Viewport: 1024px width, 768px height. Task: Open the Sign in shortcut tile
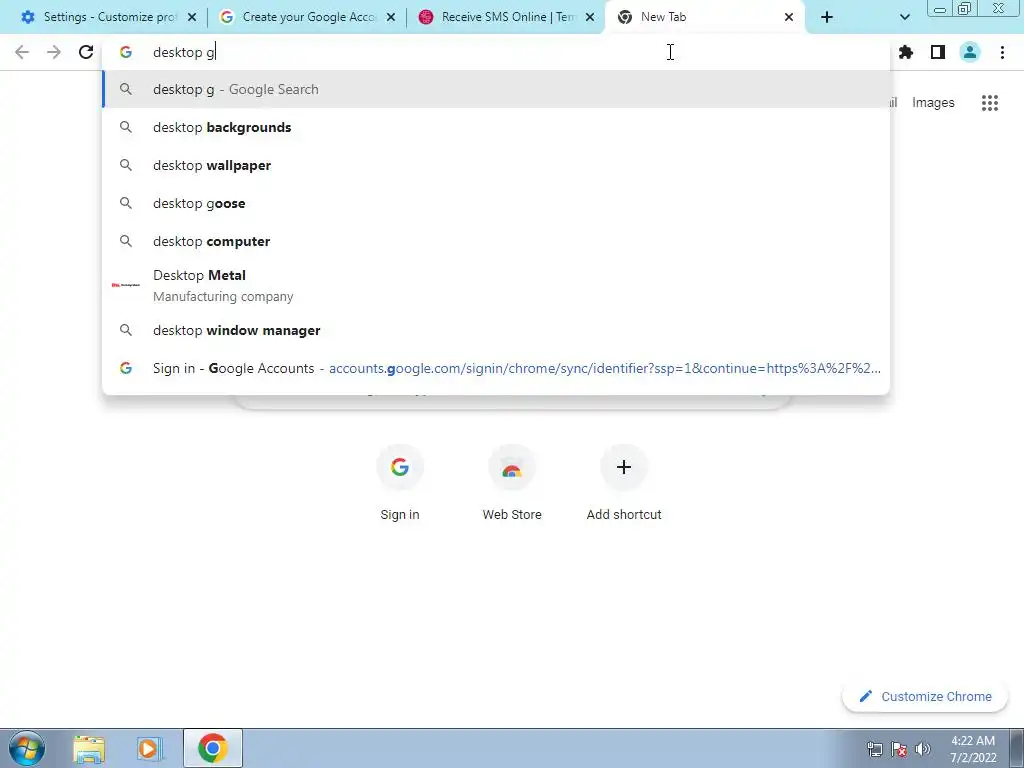click(400, 482)
